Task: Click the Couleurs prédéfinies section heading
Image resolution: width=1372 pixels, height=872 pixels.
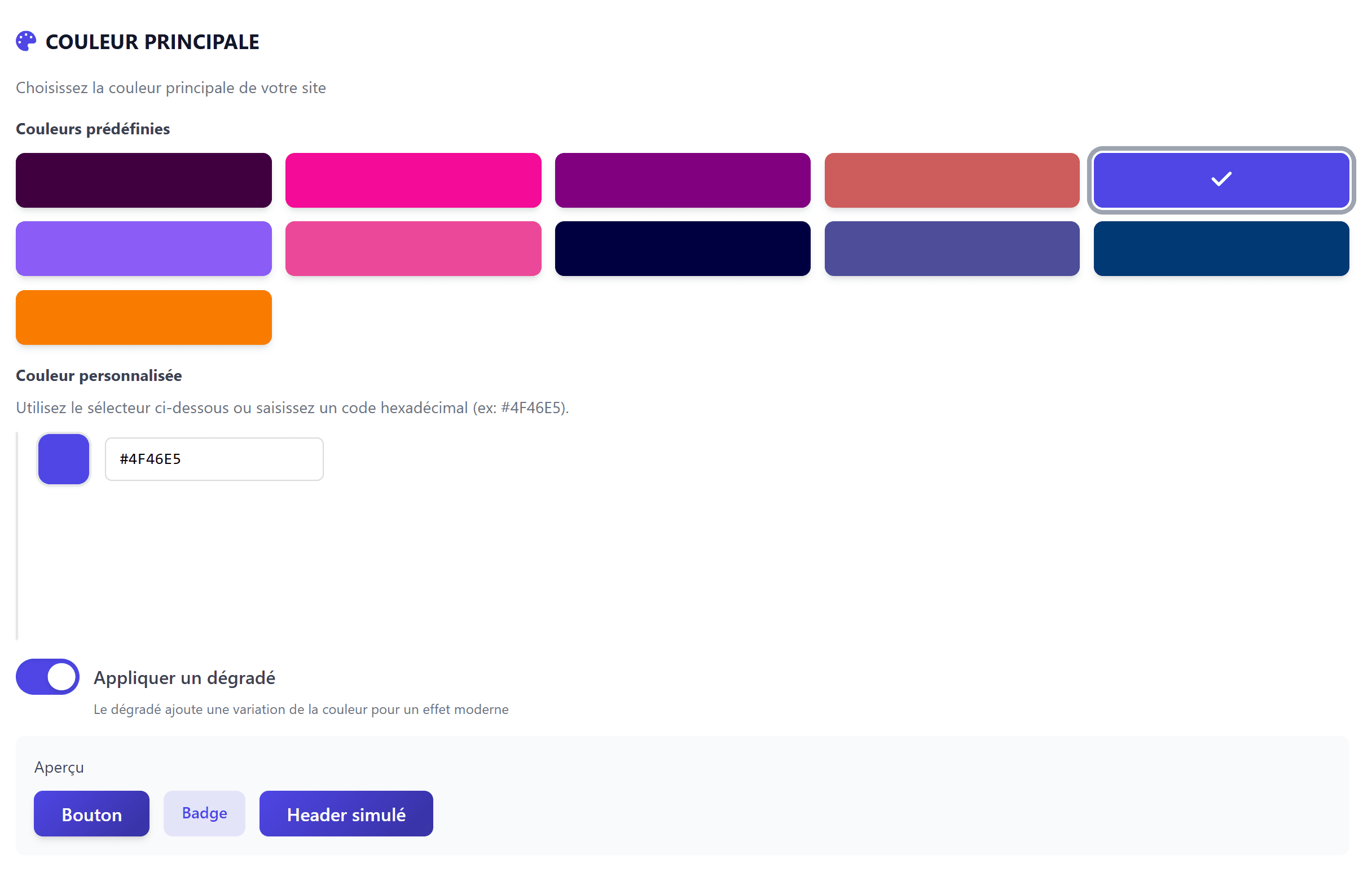Action: click(x=93, y=129)
